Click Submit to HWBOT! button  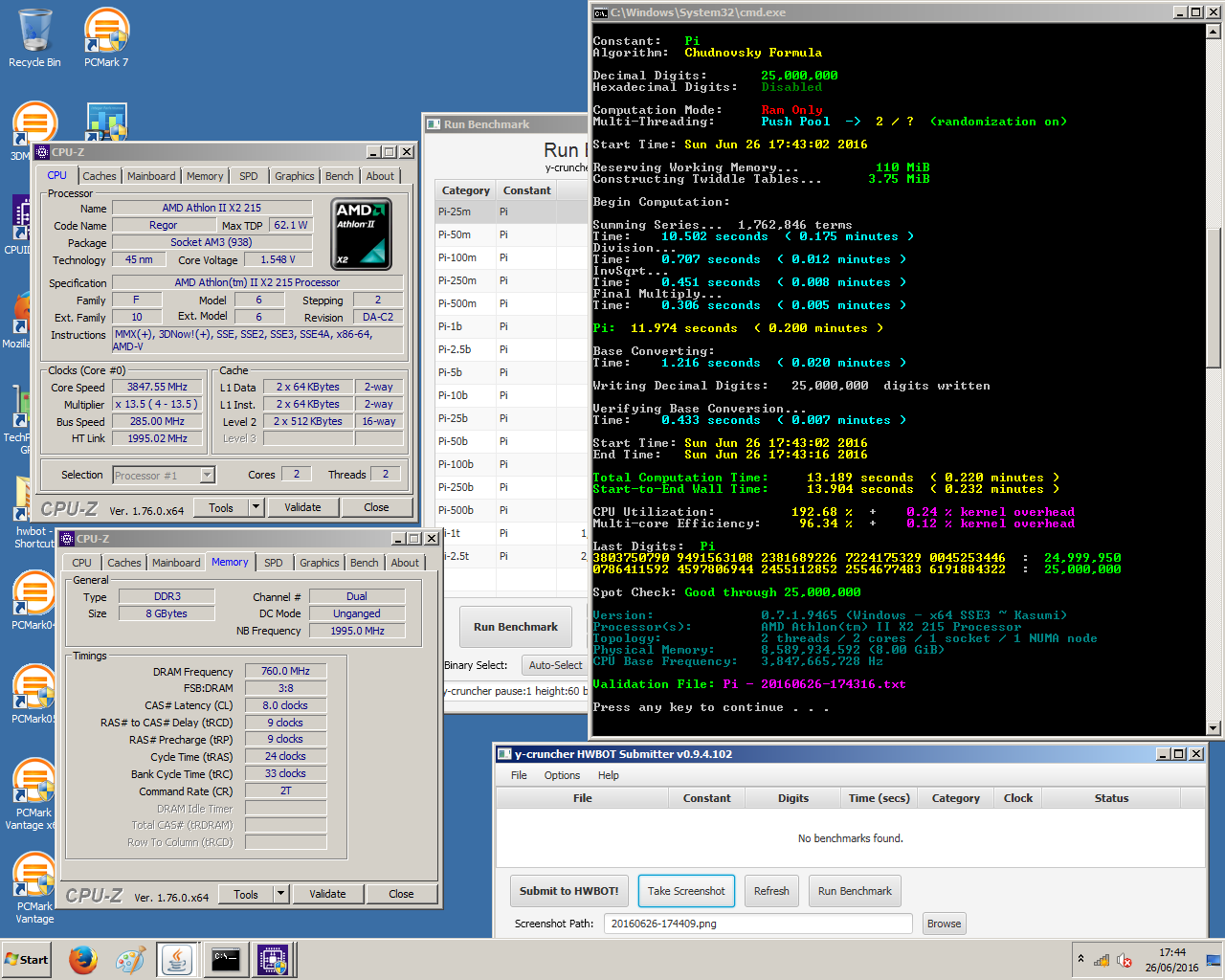[569, 891]
